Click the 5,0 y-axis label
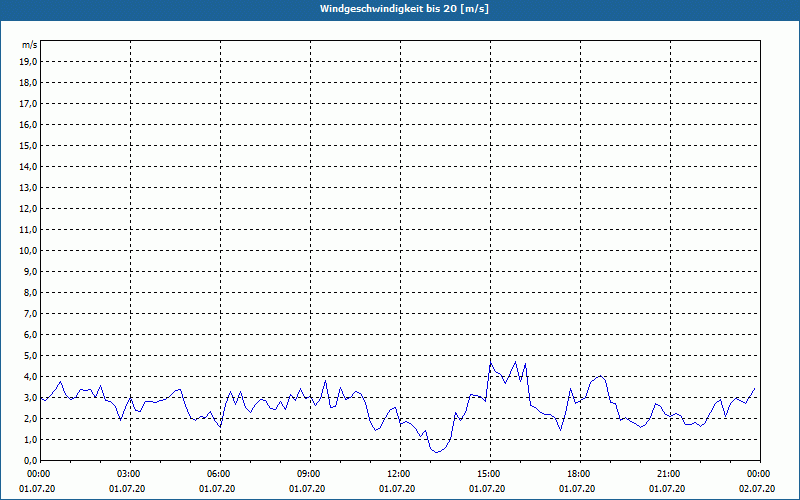The image size is (800, 500). pyautogui.click(x=30, y=356)
